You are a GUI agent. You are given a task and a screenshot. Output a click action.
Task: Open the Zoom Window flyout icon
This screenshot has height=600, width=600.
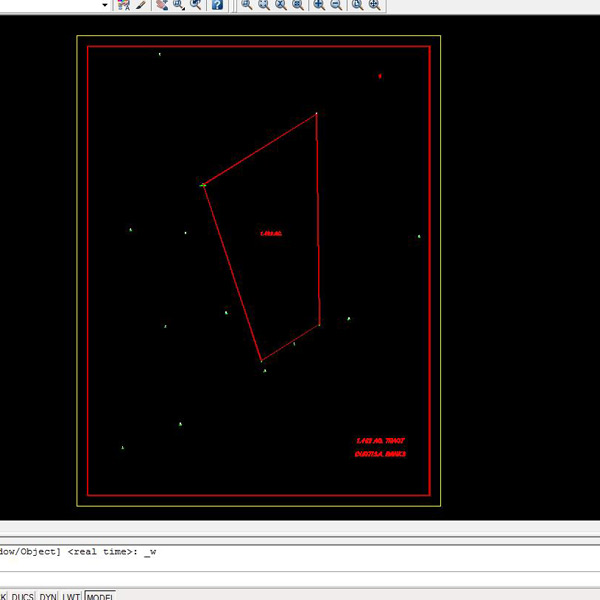coord(179,5)
